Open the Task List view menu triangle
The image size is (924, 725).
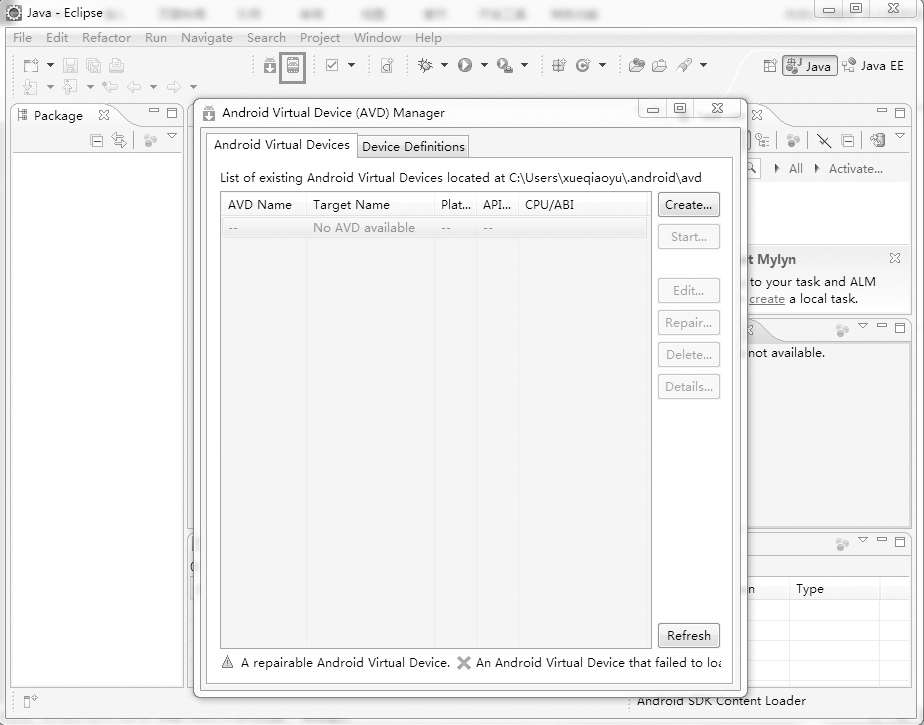click(900, 136)
